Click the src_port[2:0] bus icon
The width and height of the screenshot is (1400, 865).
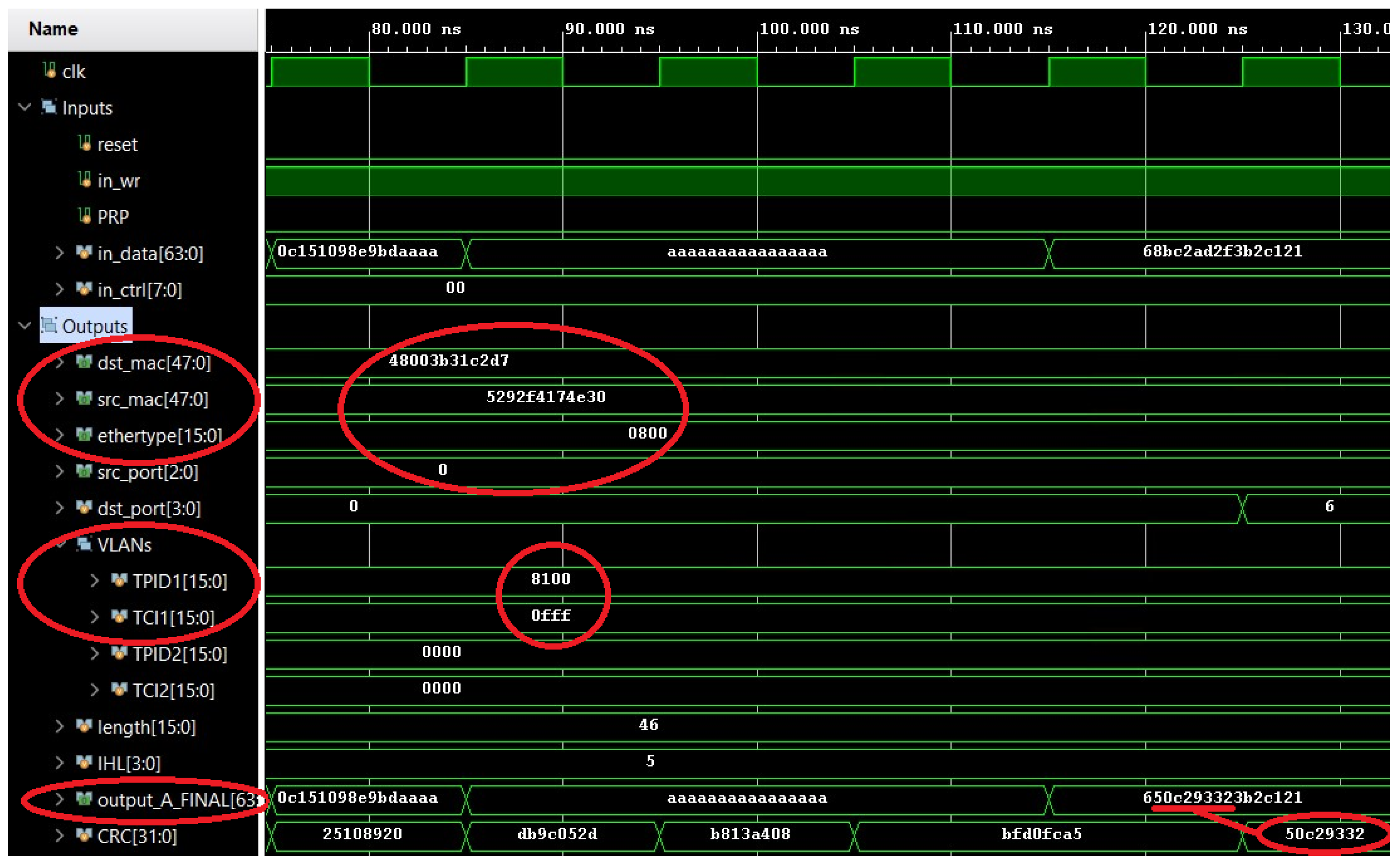click(84, 471)
